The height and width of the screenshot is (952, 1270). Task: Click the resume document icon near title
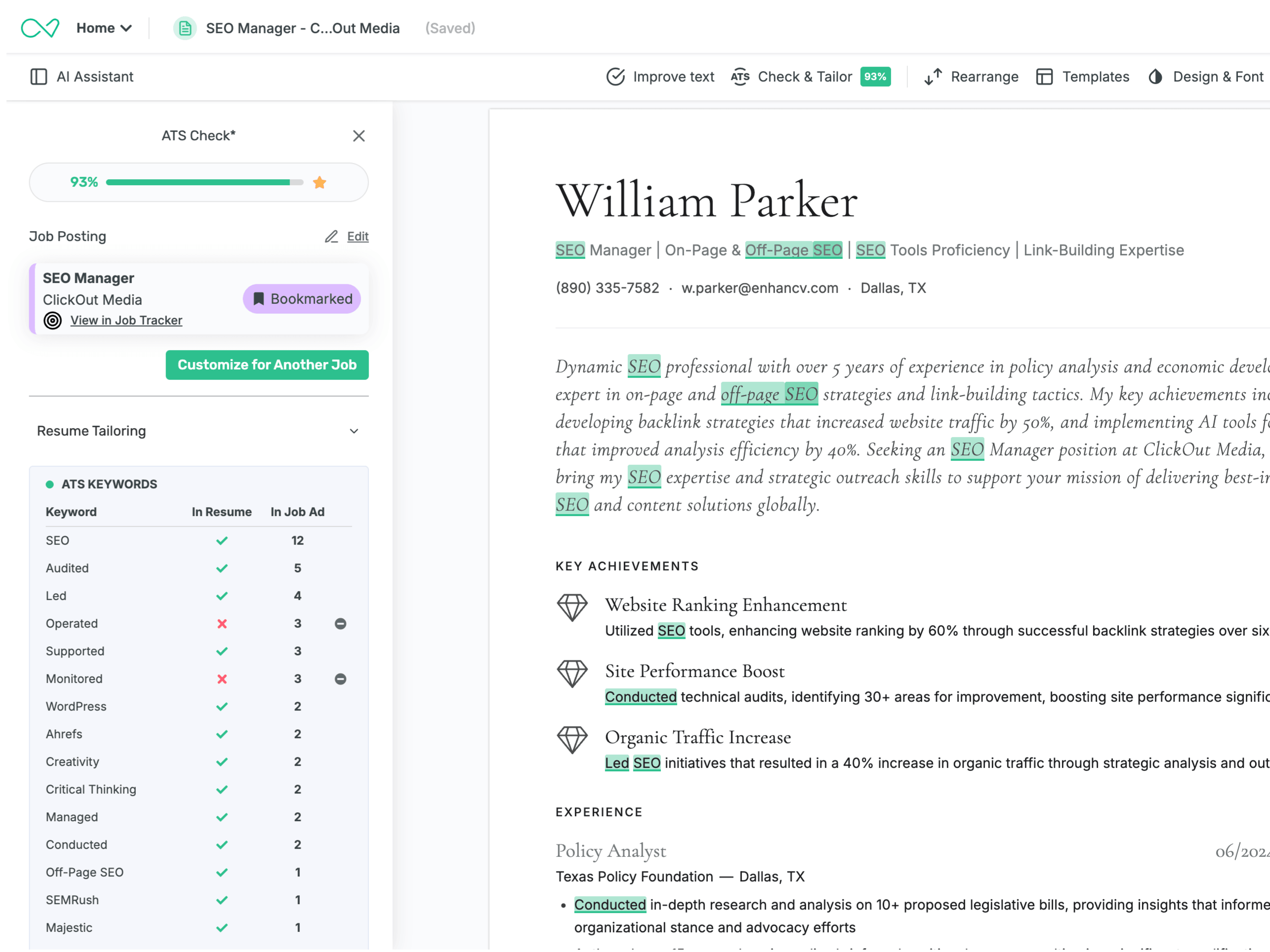click(x=185, y=28)
